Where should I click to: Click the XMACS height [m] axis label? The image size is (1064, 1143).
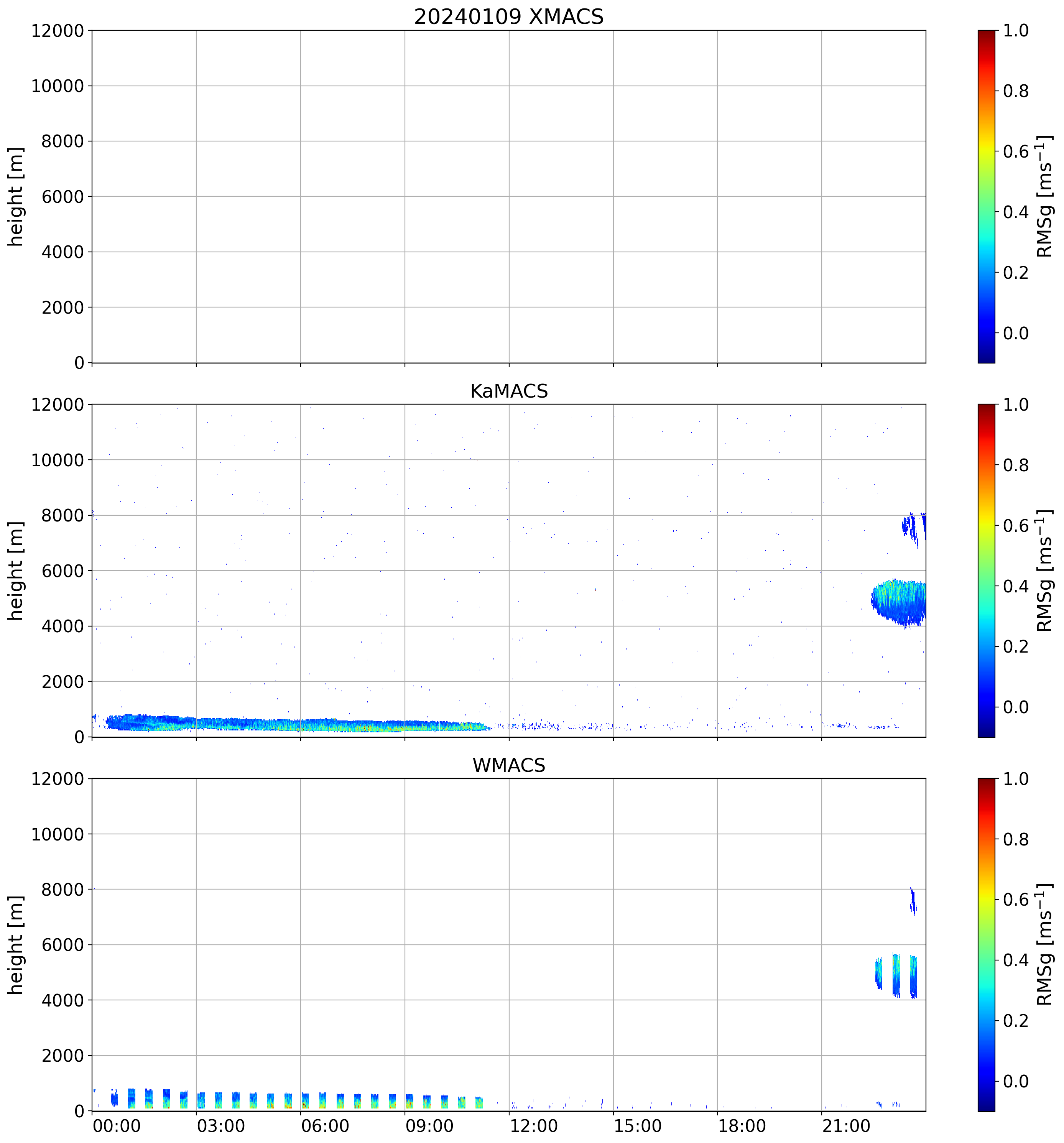(x=15, y=196)
